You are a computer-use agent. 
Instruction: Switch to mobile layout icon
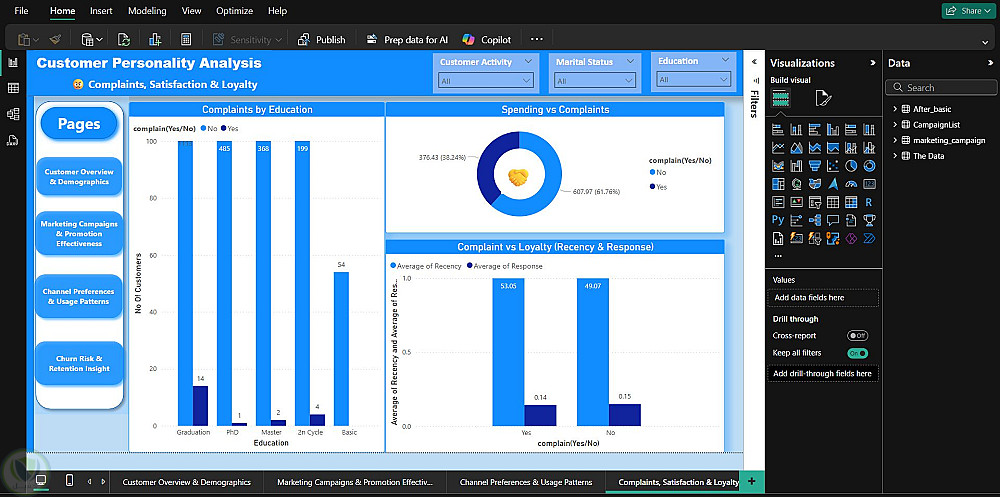[68, 481]
